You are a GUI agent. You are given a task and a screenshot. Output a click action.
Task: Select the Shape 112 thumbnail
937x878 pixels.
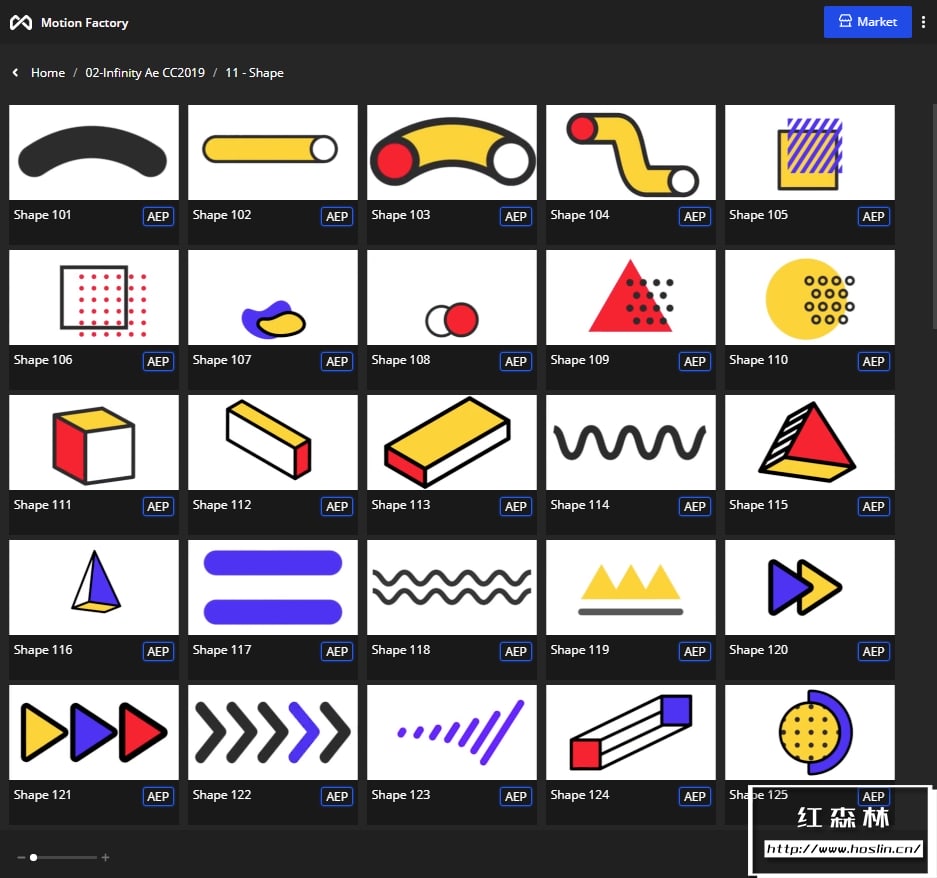[x=272, y=442]
